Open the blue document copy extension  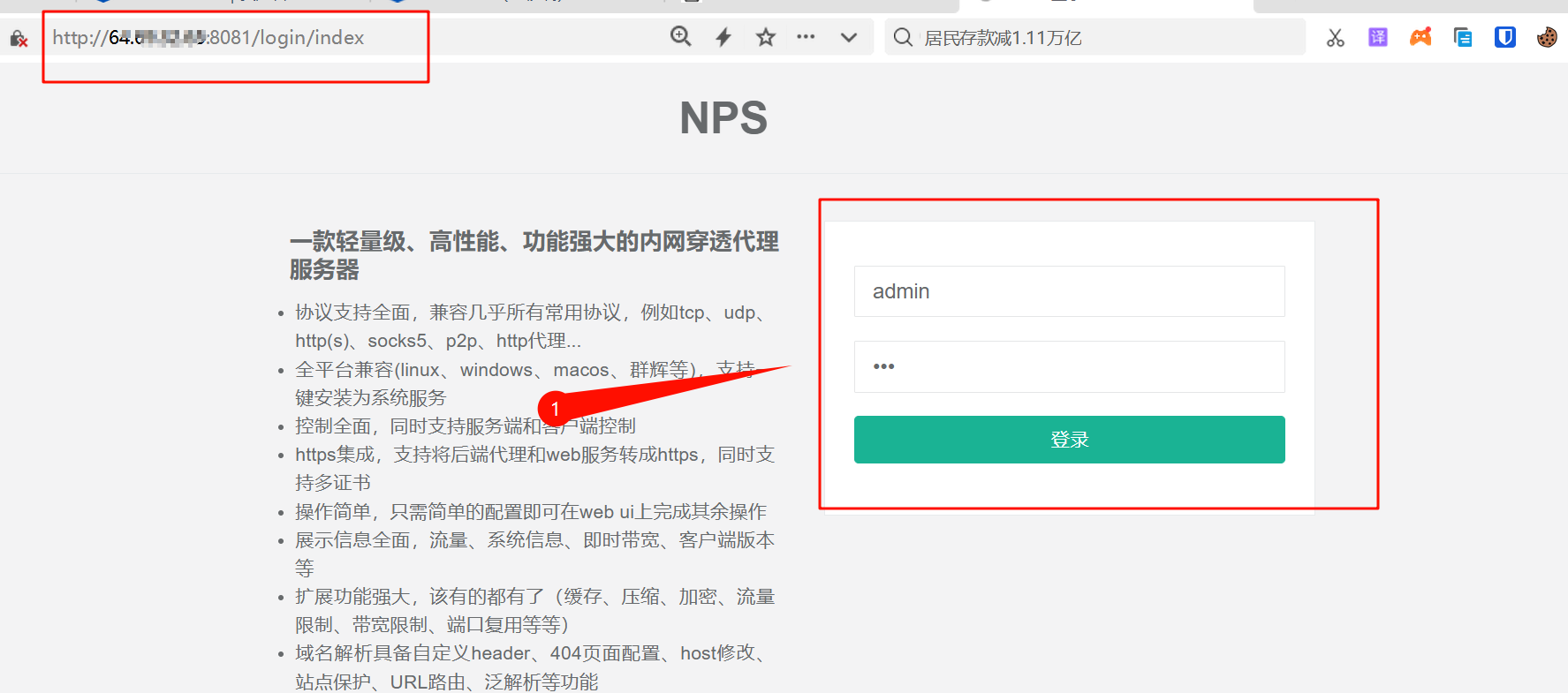click(x=1463, y=37)
